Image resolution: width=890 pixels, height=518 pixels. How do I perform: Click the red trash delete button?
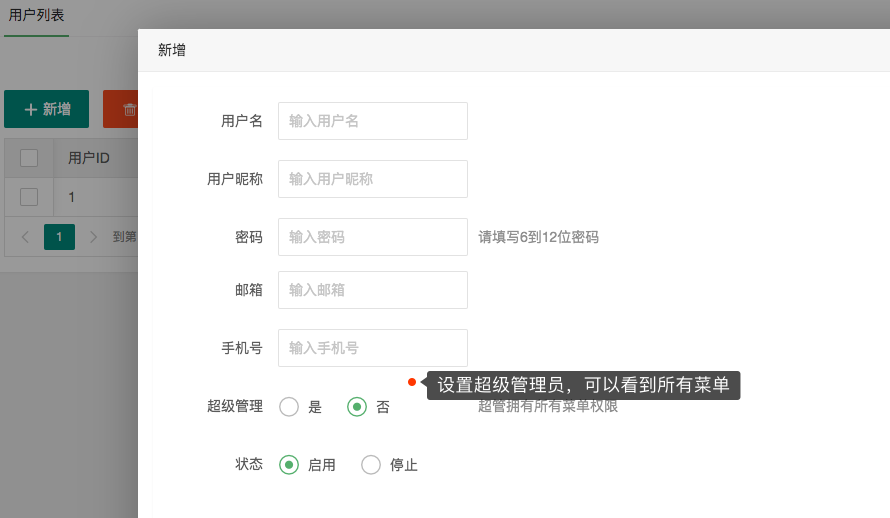pos(121,109)
